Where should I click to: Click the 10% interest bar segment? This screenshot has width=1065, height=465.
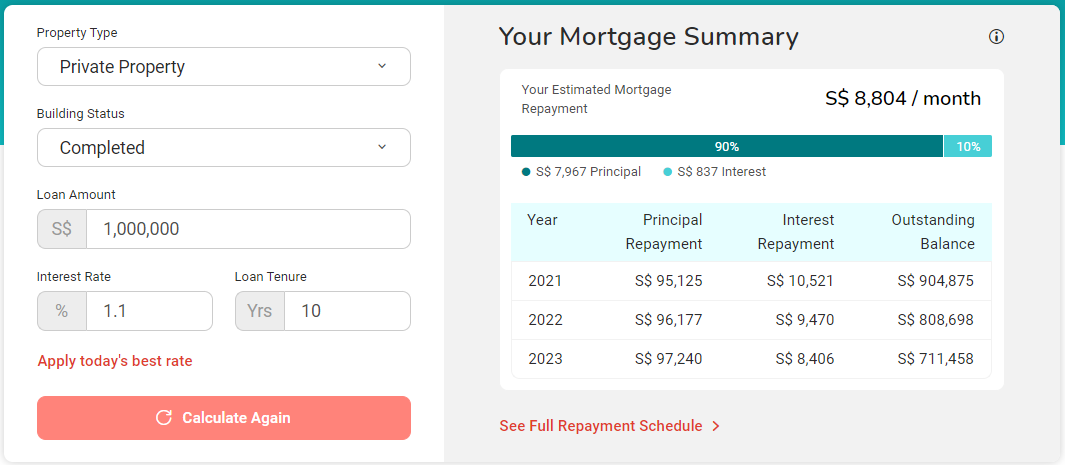tap(968, 147)
